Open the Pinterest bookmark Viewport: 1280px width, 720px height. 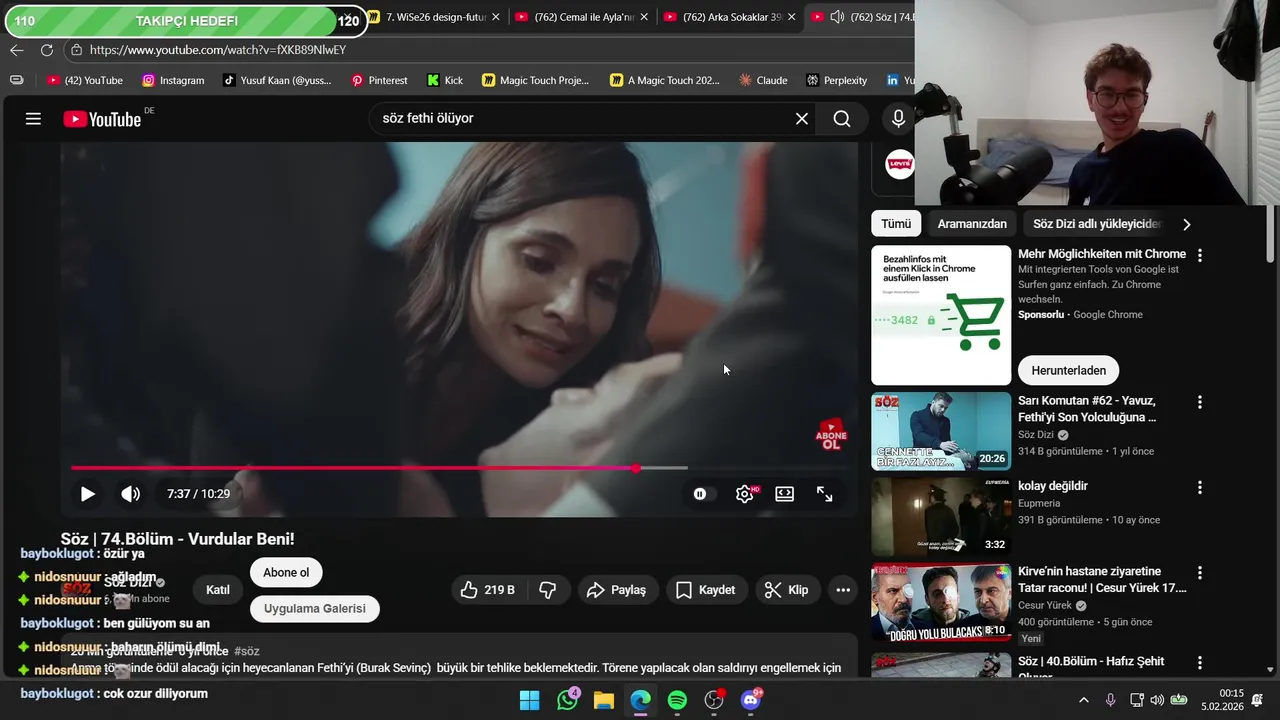(379, 80)
